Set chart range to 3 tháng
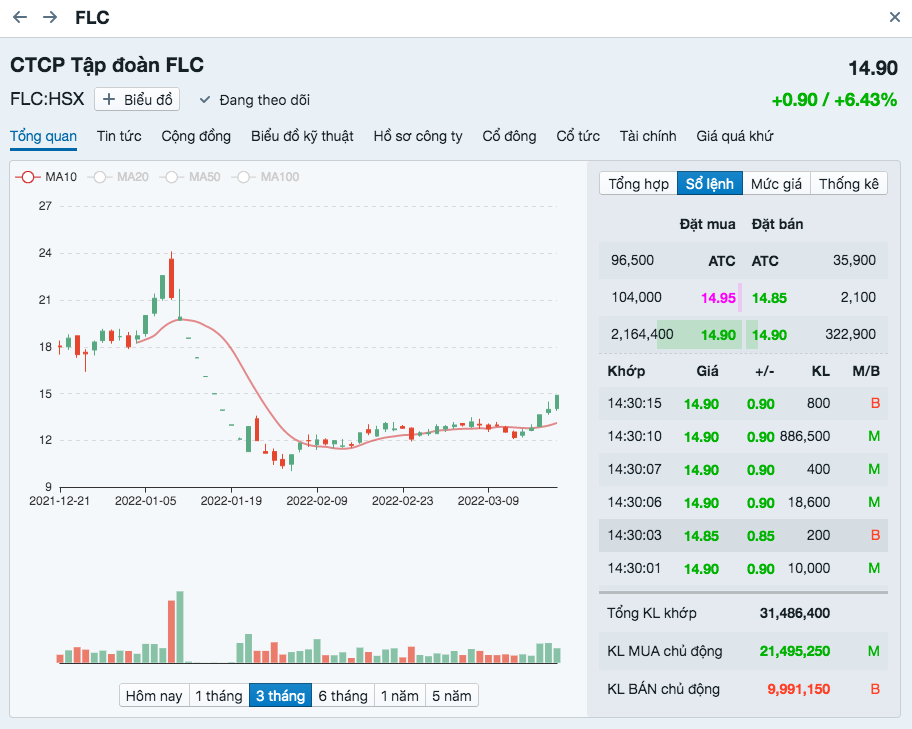The image size is (912, 729). pos(280,696)
